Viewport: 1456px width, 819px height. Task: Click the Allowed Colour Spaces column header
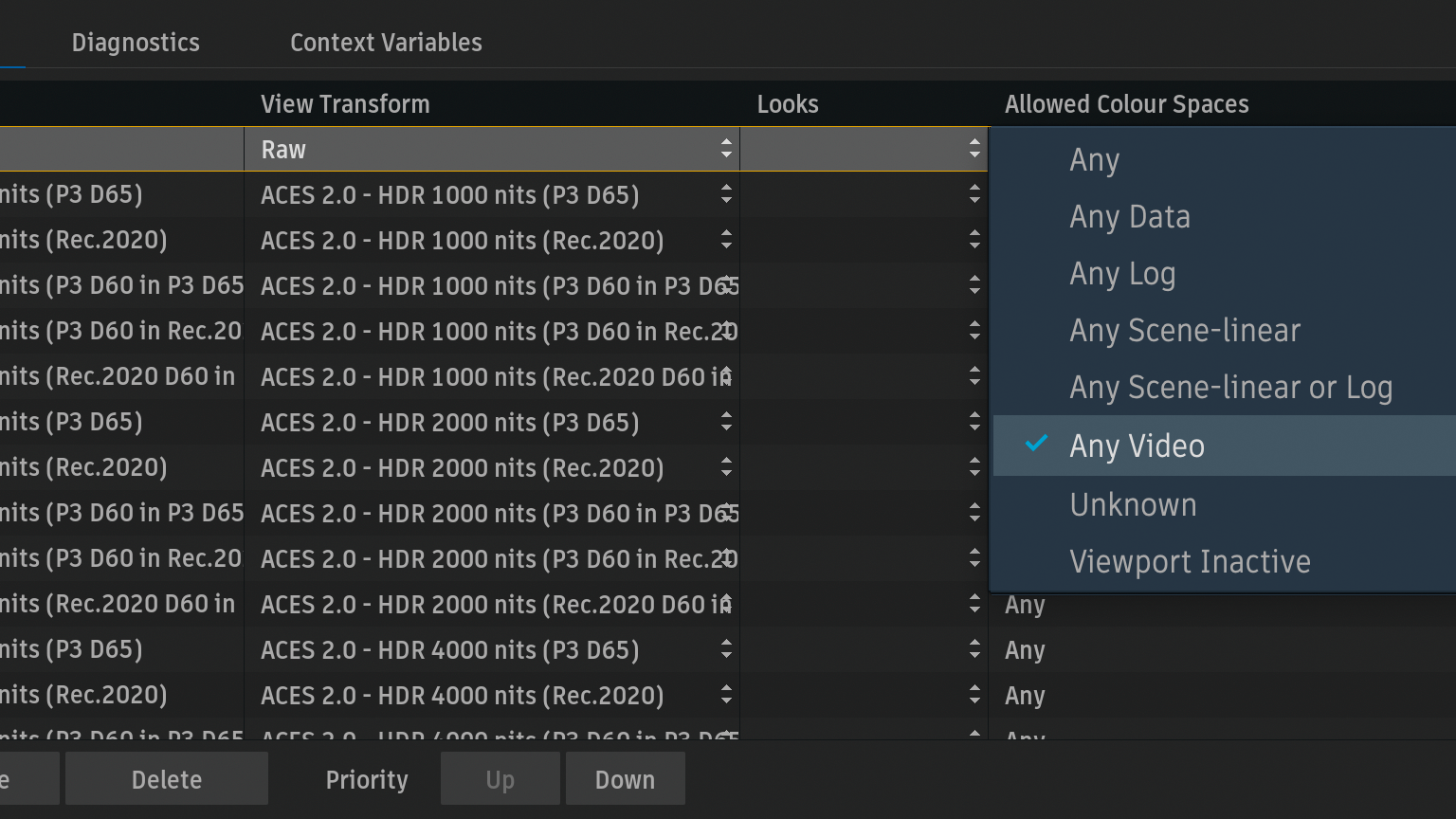[x=1127, y=104]
